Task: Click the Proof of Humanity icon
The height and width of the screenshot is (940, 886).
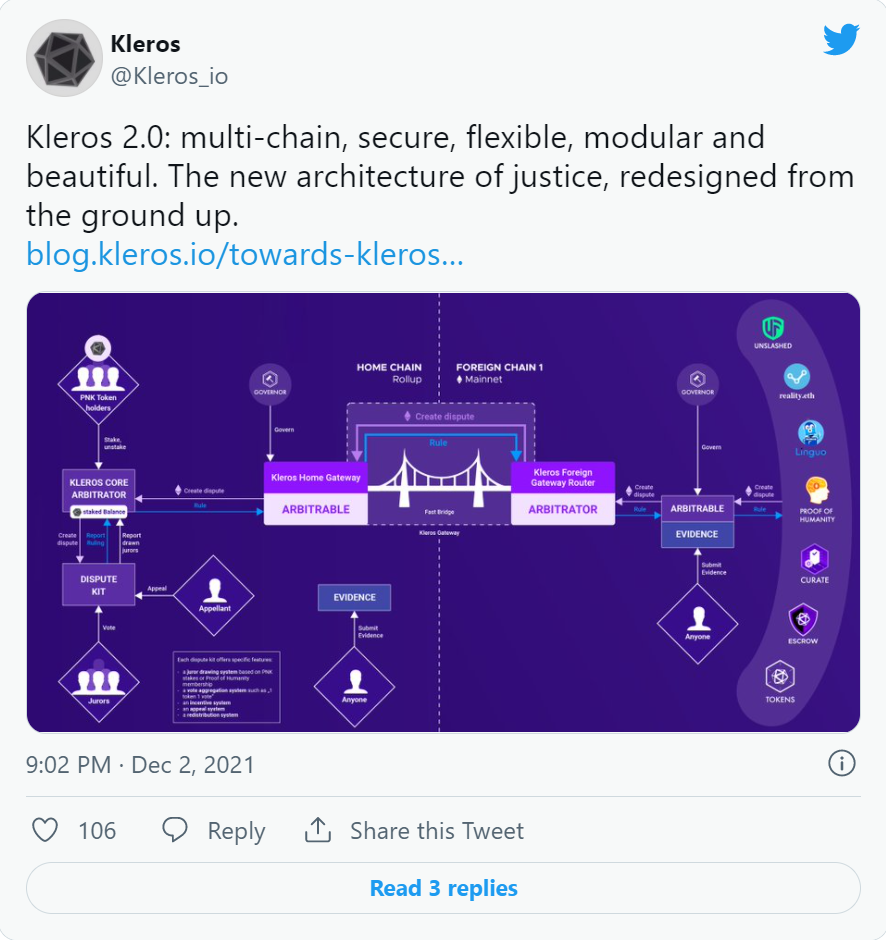Action: [816, 490]
